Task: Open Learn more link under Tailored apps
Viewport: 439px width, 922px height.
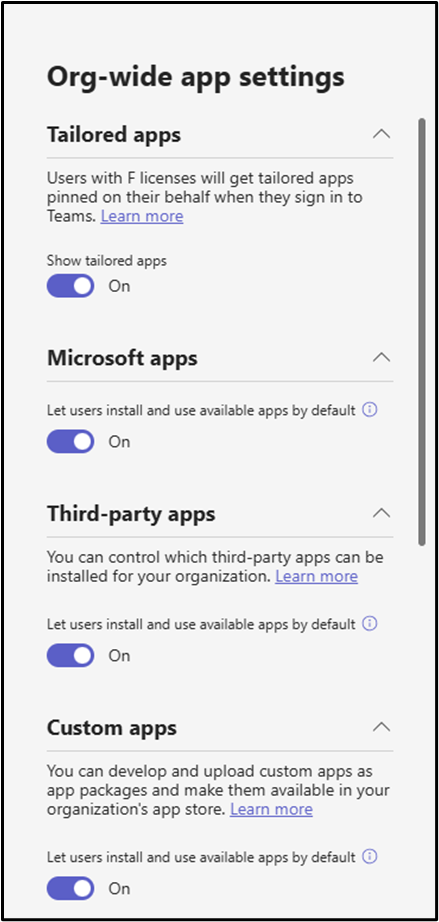Action: [x=142, y=216]
